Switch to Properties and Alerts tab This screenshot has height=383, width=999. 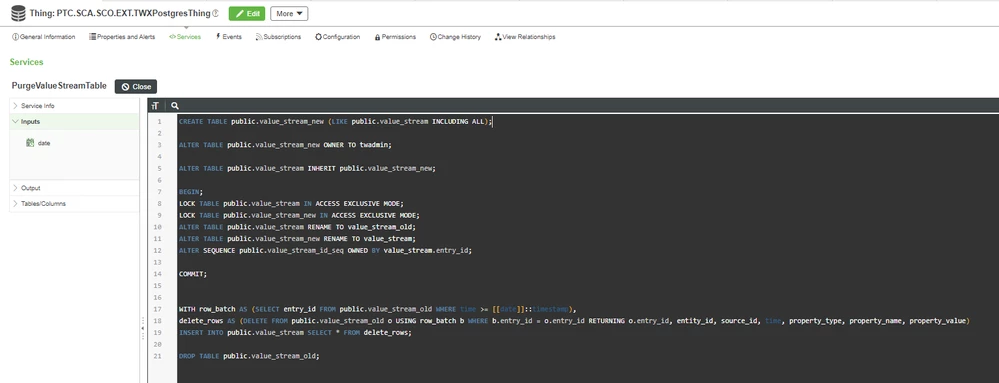[122, 37]
